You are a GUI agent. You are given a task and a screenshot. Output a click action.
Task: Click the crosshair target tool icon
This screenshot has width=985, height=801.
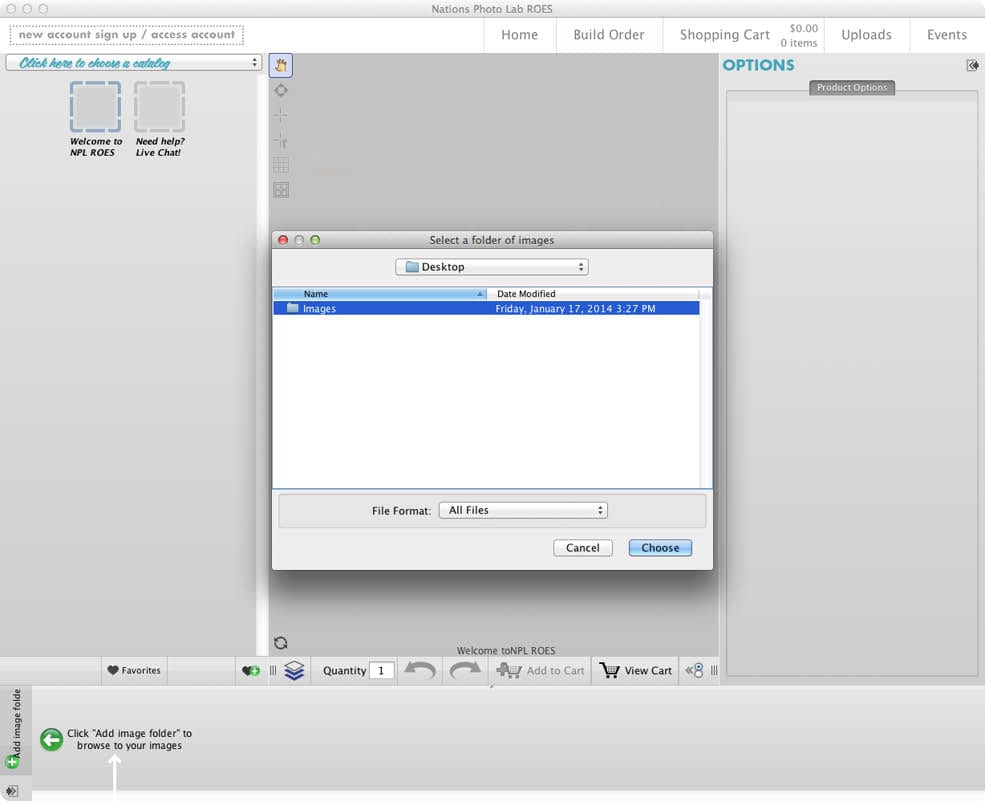[281, 90]
